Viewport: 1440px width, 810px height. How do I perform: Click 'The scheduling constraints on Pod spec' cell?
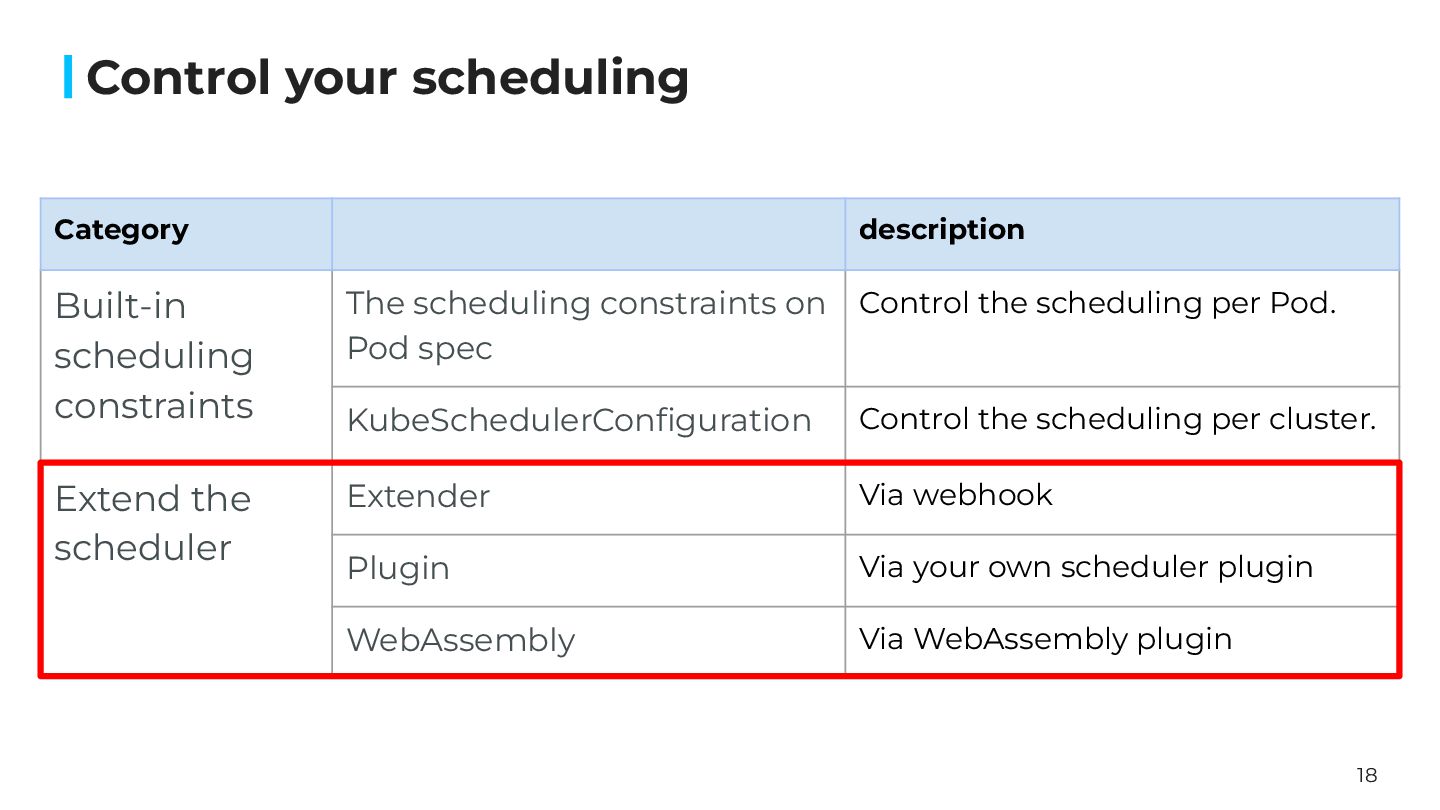[585, 326]
